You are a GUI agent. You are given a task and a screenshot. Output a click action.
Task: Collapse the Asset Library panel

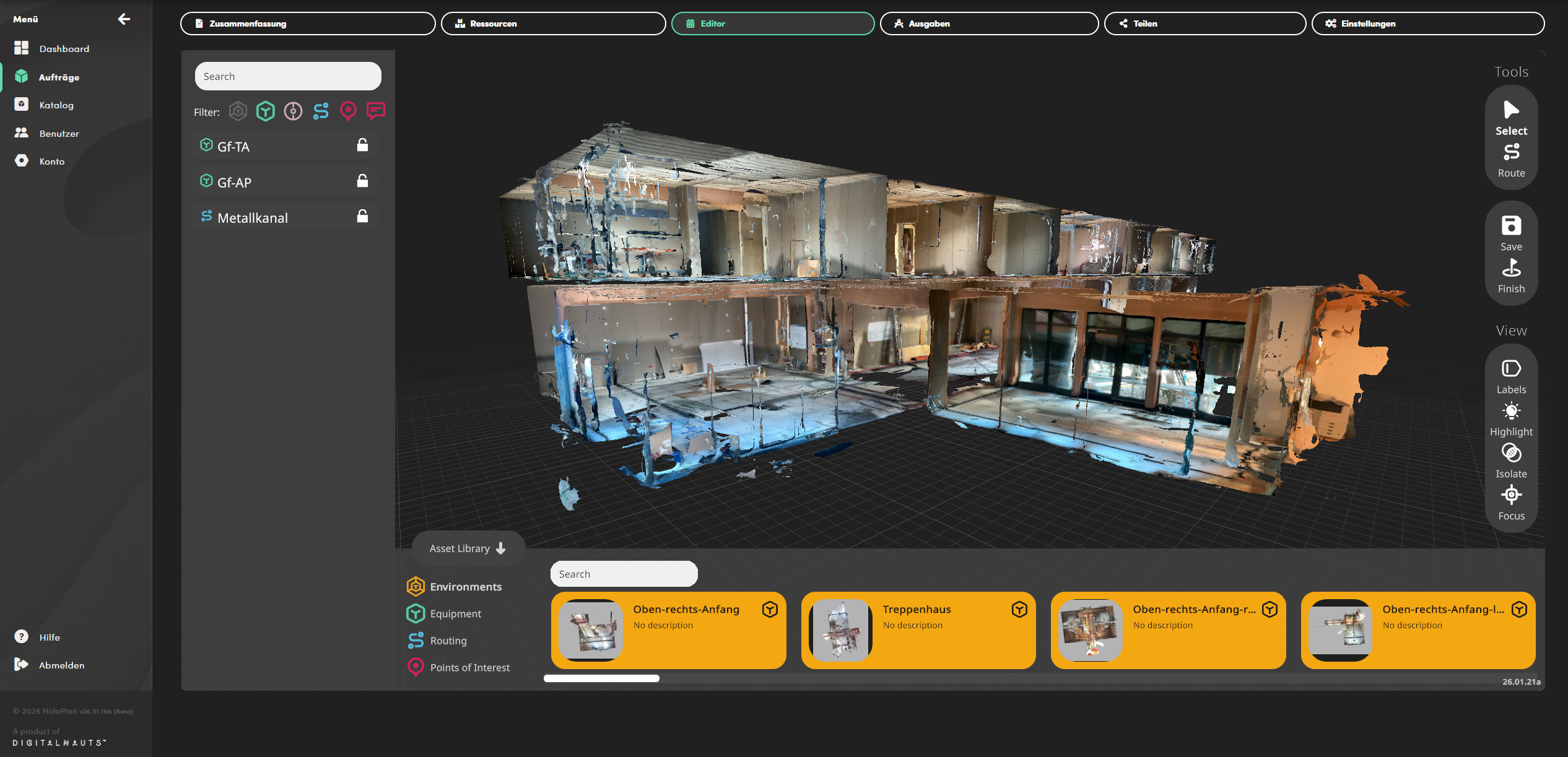468,548
